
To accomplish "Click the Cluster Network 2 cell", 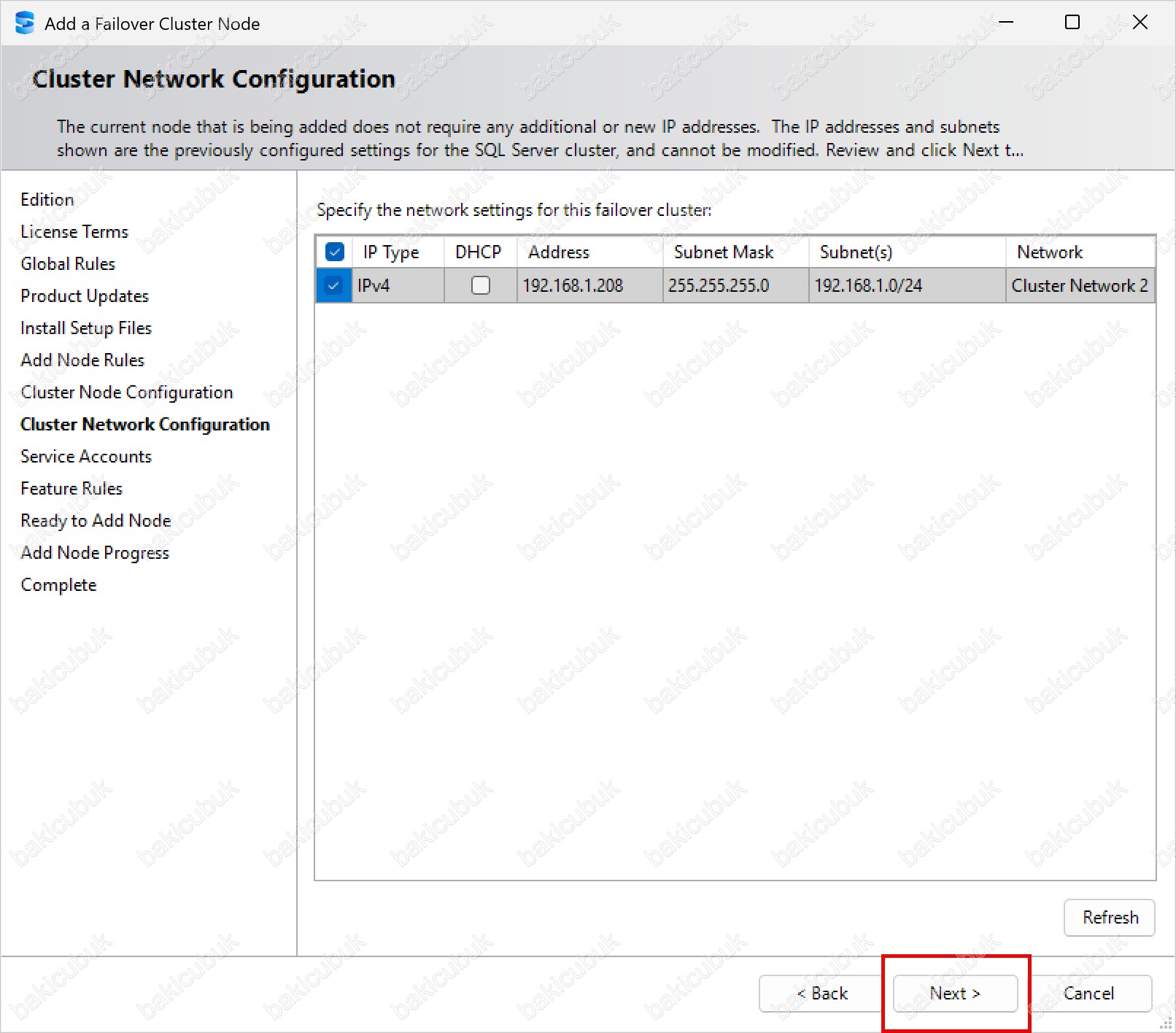I will (x=1079, y=285).
